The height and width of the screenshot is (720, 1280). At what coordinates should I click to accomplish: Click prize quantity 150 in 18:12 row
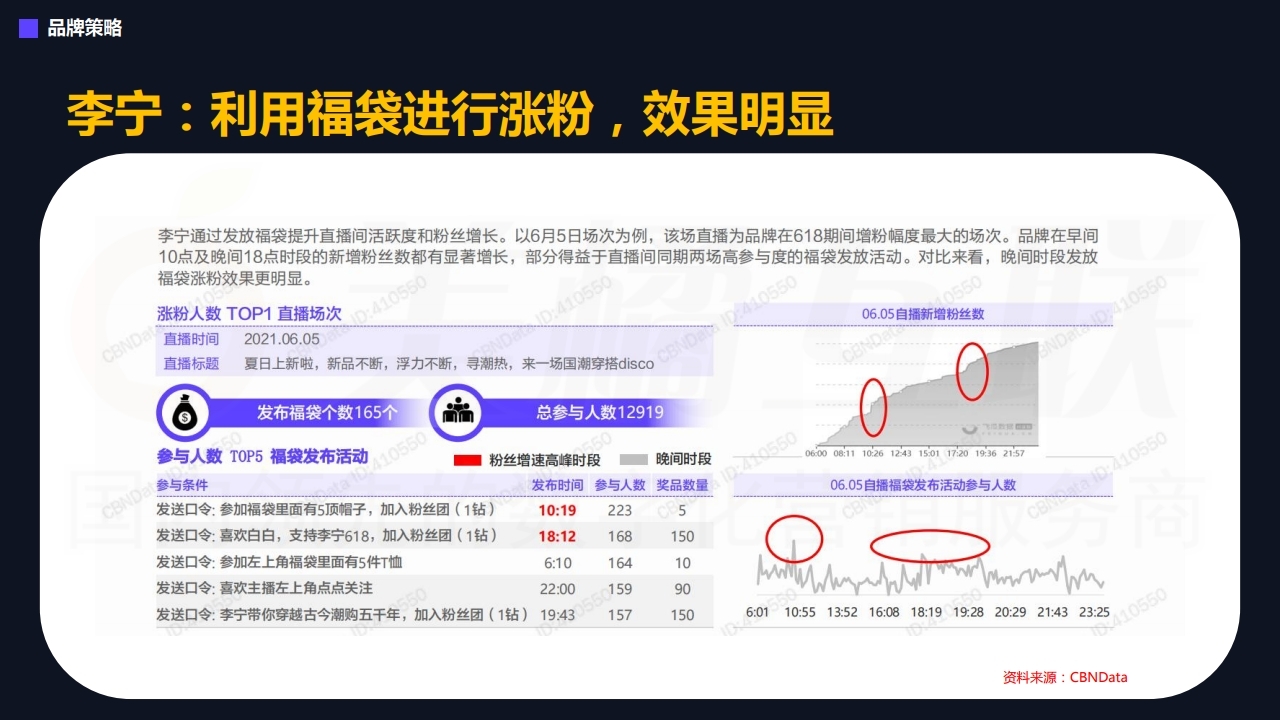click(x=682, y=537)
